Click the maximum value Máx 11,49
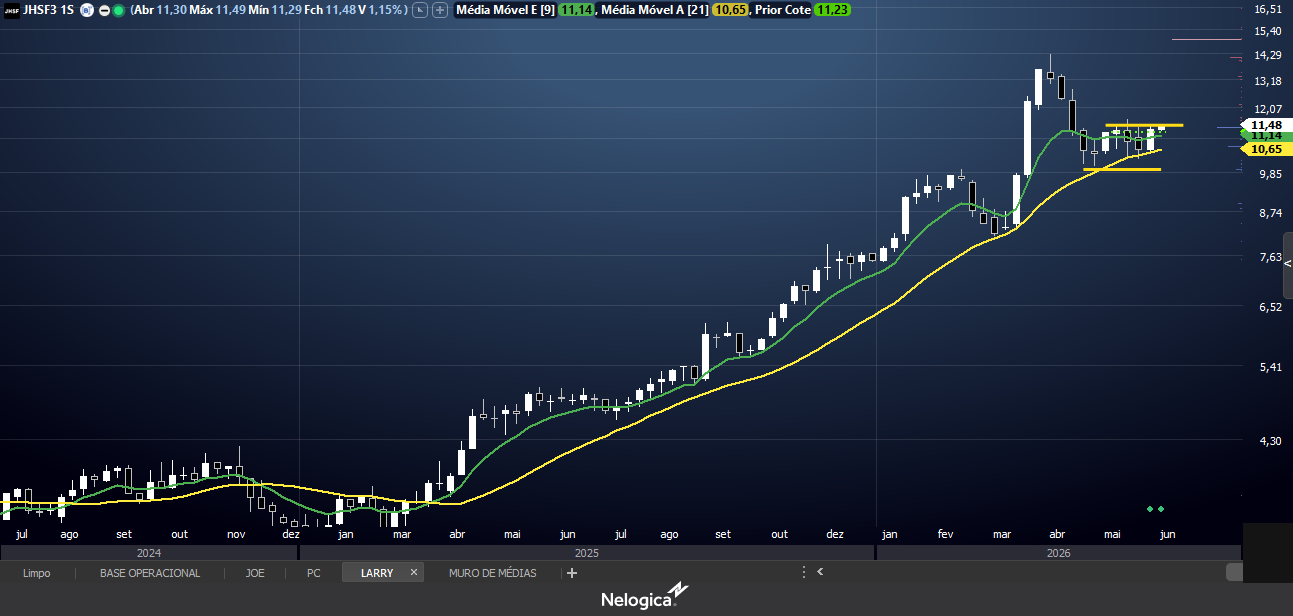The image size is (1293, 616). (217, 10)
